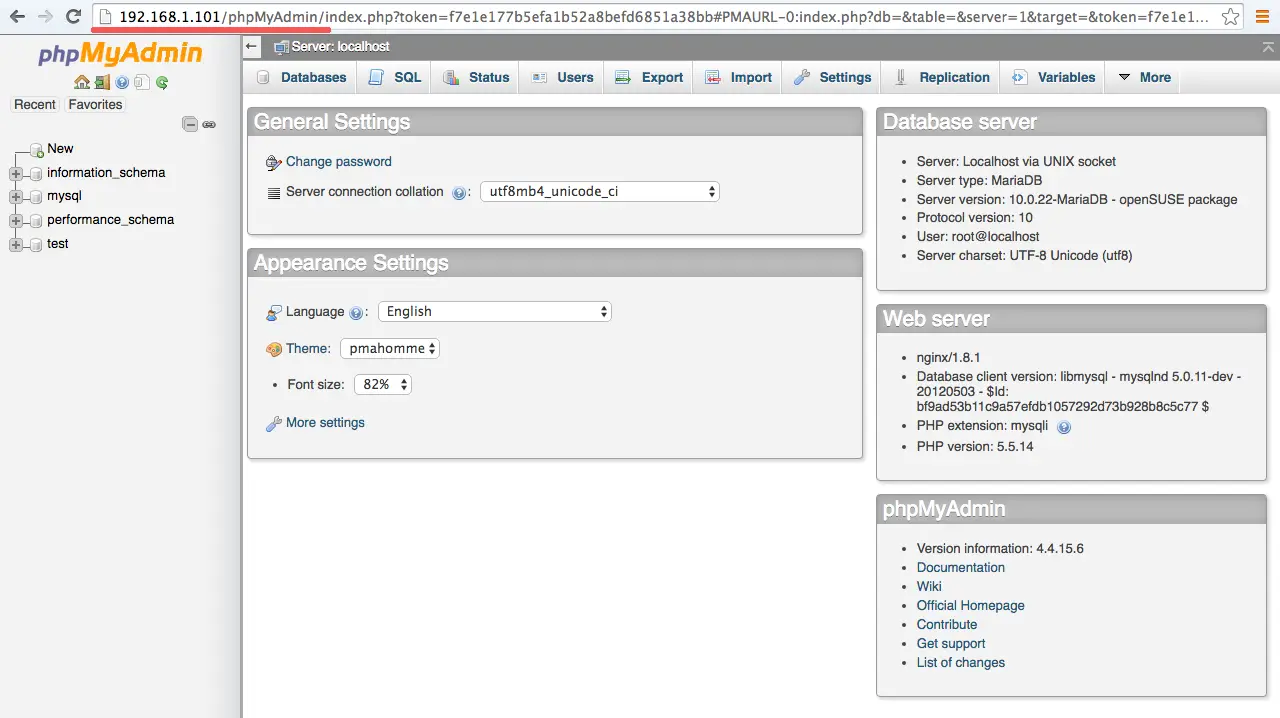Viewport: 1280px width, 718px height.
Task: Click the phpMyAdmin logo
Action: click(x=121, y=53)
